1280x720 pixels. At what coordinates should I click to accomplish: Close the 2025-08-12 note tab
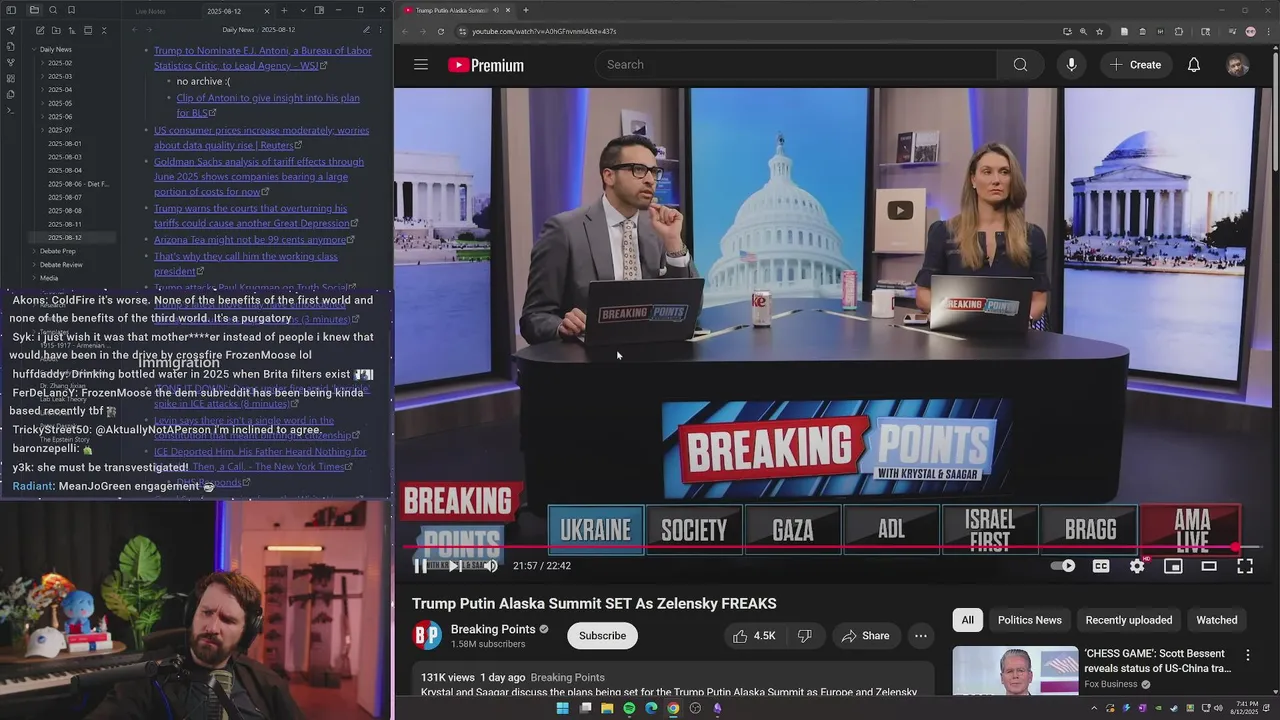point(268,11)
